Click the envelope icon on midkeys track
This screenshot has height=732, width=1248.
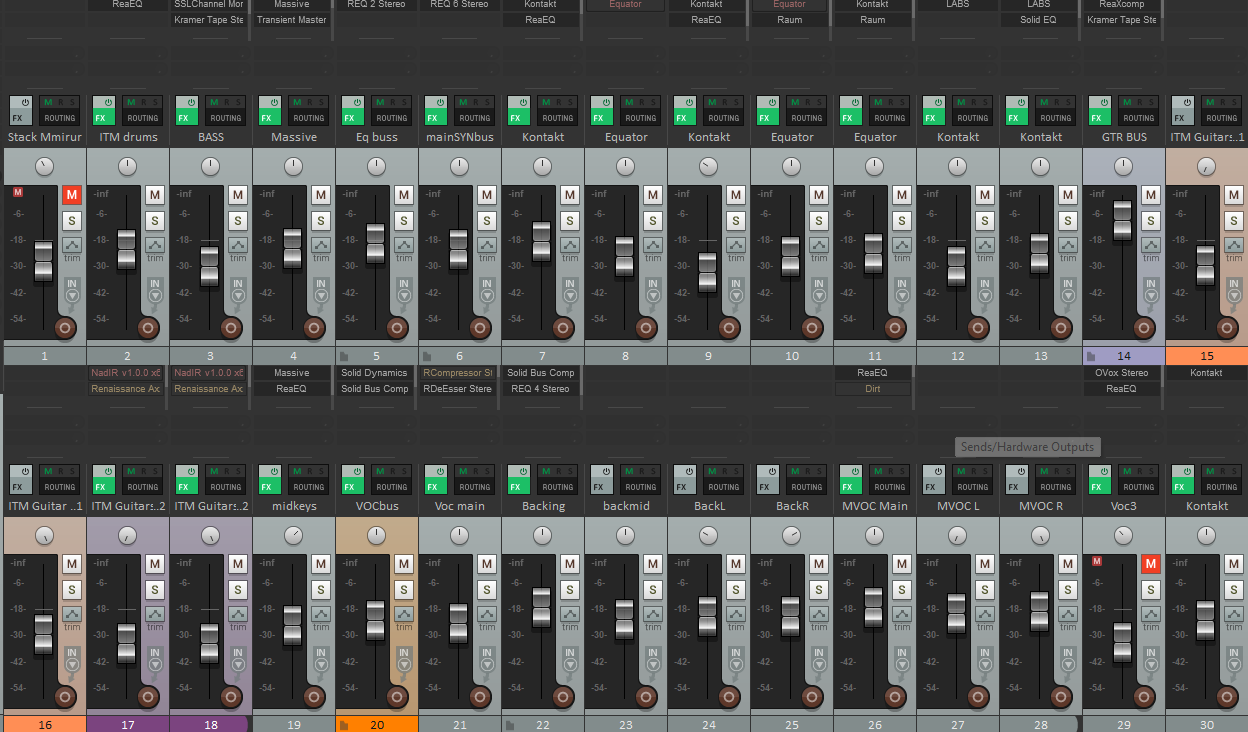320,614
